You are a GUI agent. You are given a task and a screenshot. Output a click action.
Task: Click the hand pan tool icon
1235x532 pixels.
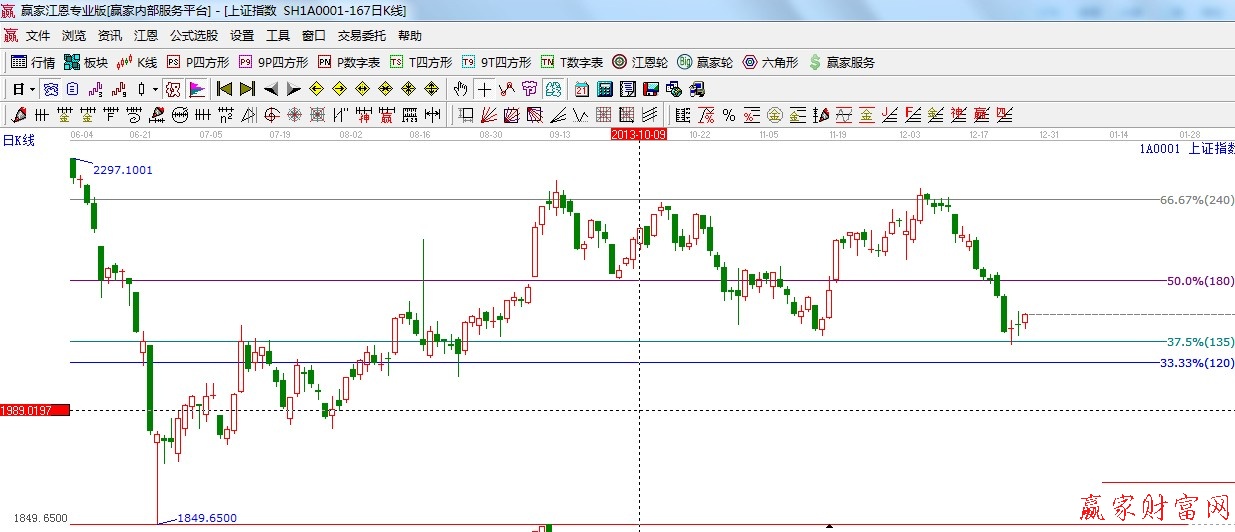(462, 89)
